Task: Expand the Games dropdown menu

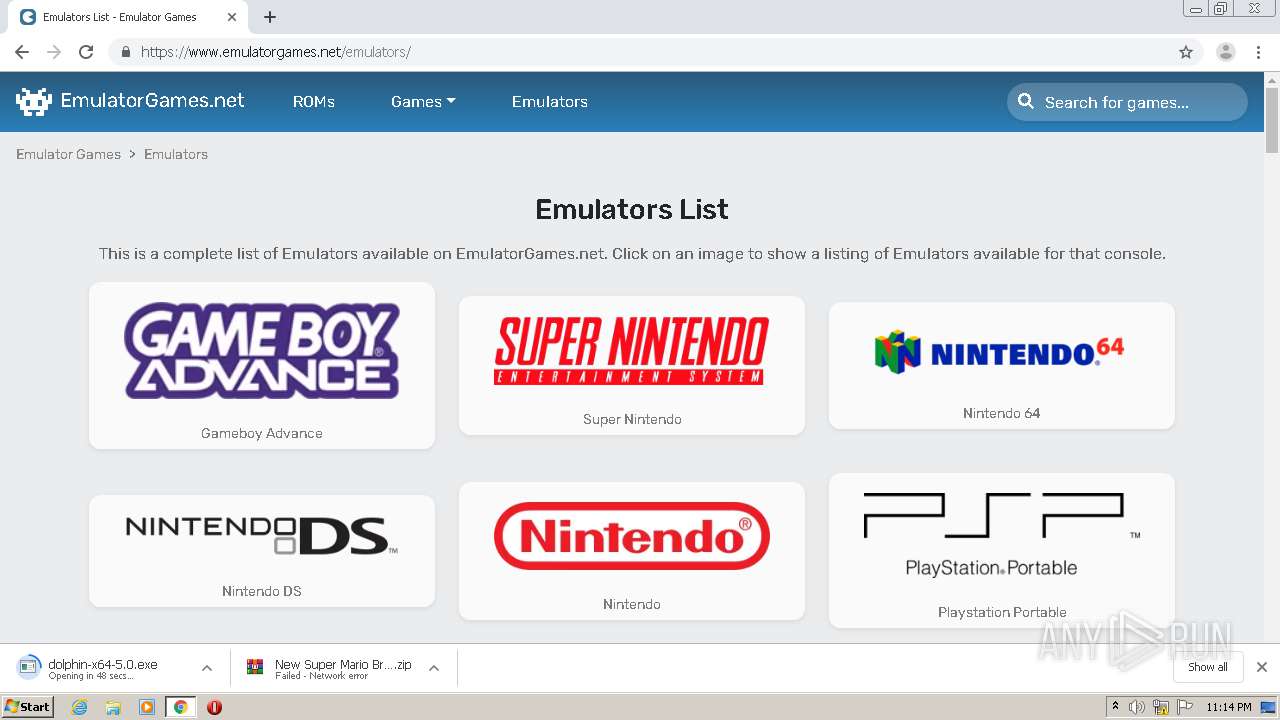Action: (423, 101)
